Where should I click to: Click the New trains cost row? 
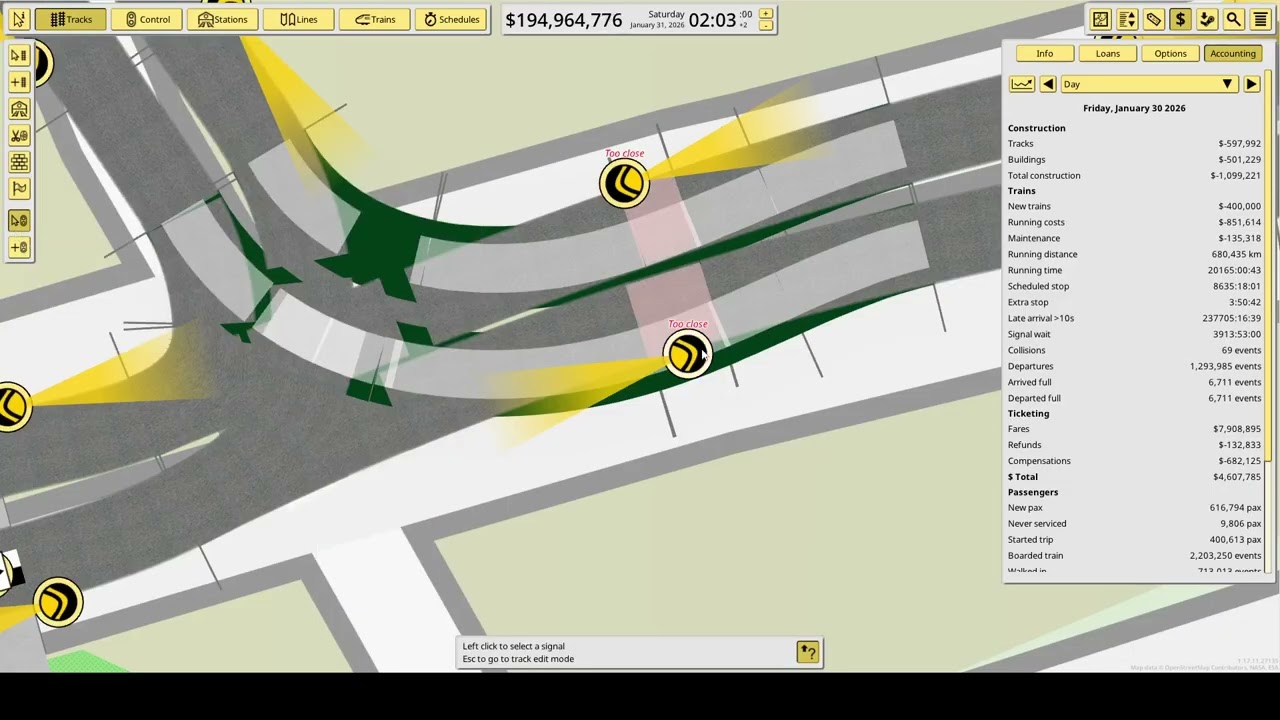click(1134, 206)
